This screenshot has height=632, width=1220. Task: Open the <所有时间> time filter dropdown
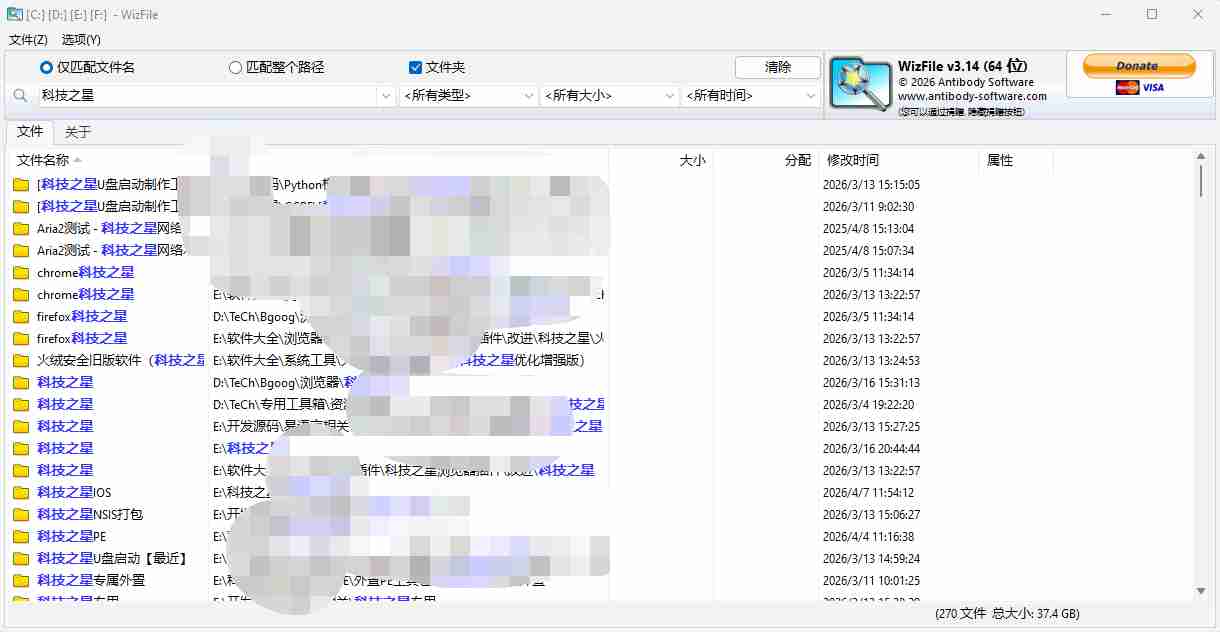click(x=751, y=96)
